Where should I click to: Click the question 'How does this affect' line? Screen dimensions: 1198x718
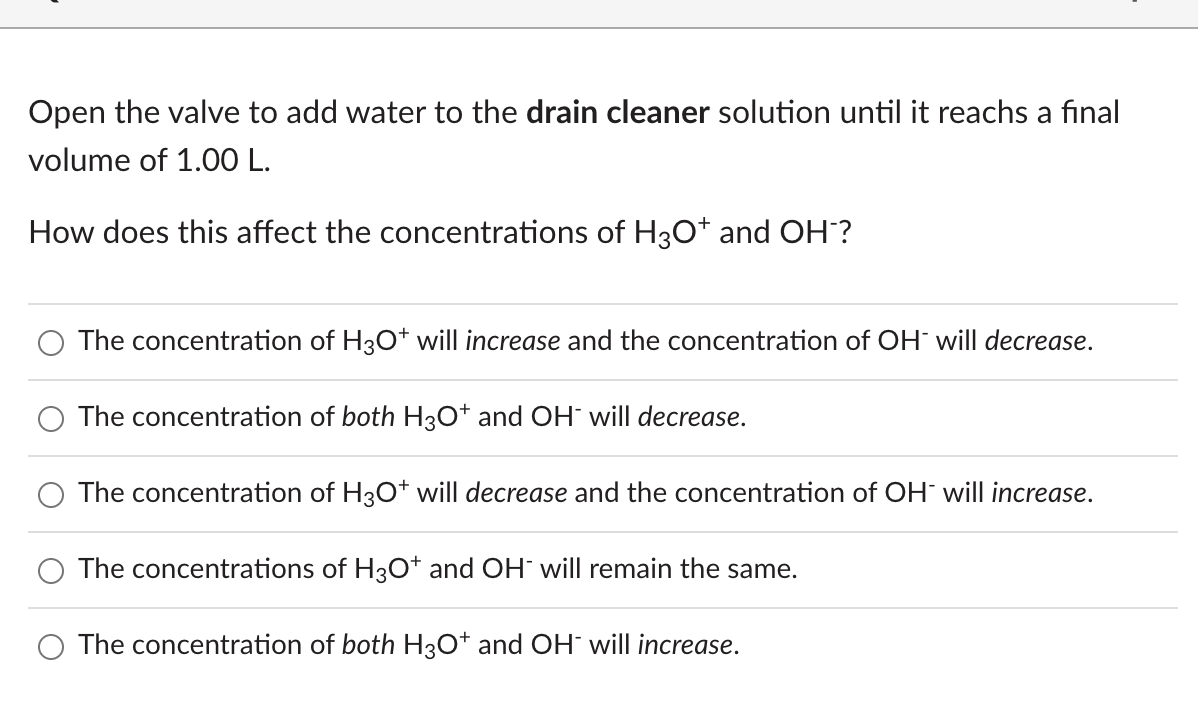[x=440, y=232]
